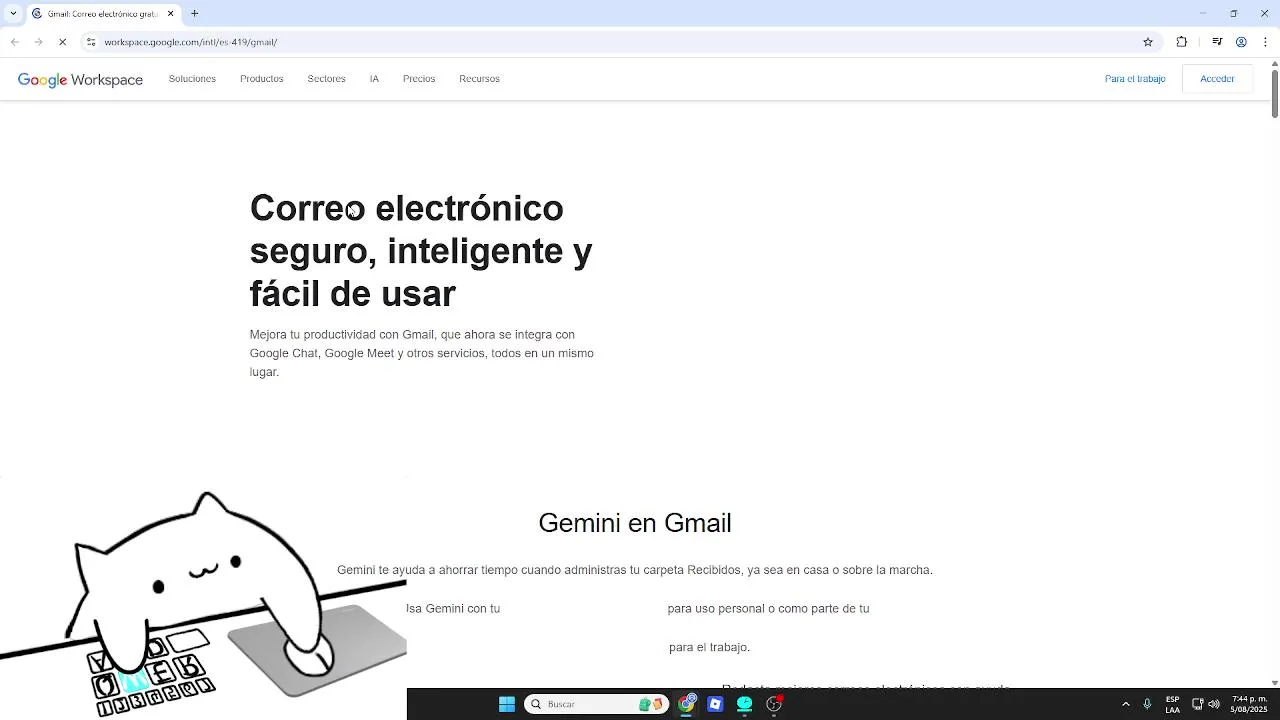1280x720 pixels.
Task: Click the address bar URL
Action: (x=191, y=42)
